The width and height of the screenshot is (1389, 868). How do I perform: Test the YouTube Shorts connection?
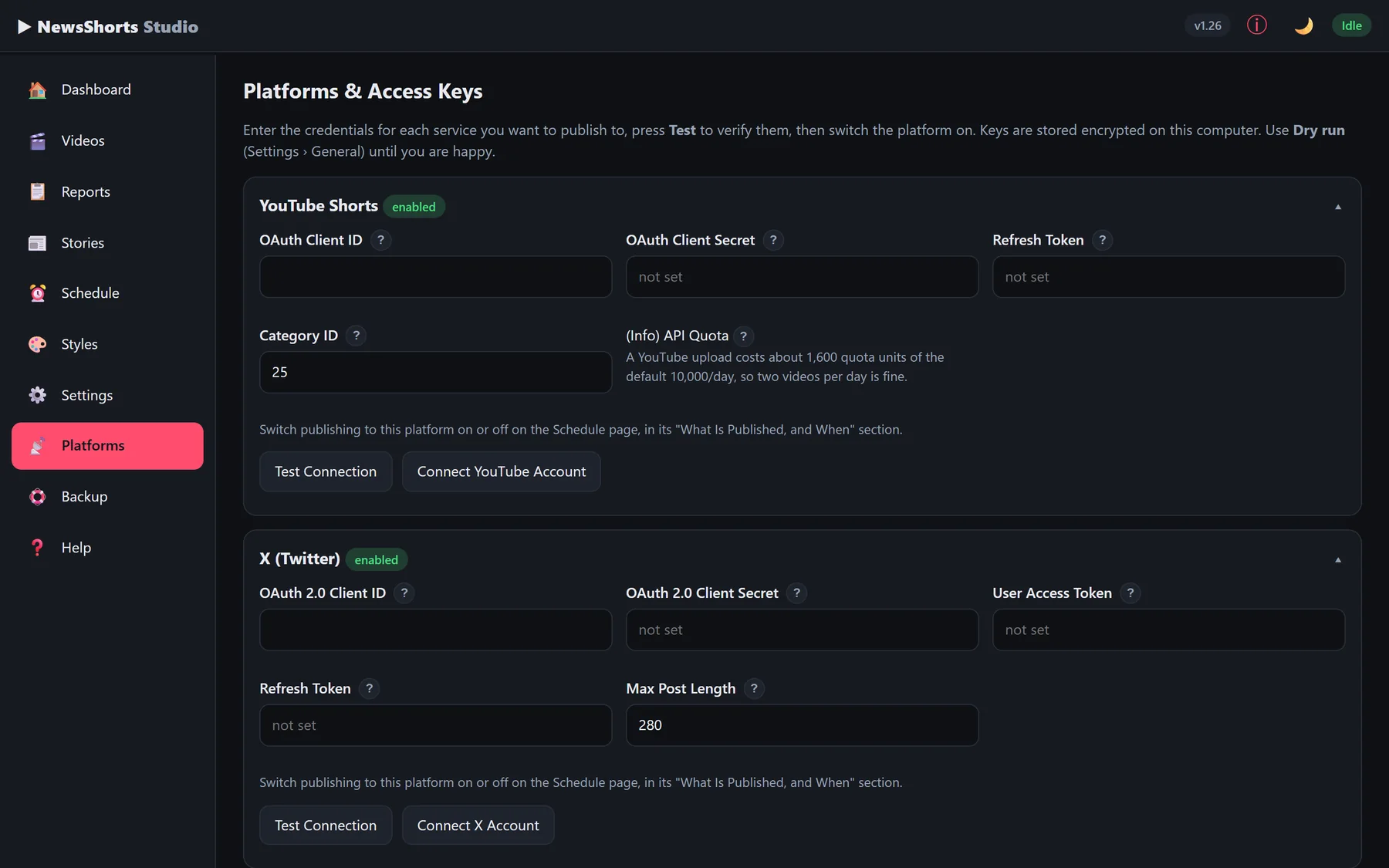click(x=326, y=471)
